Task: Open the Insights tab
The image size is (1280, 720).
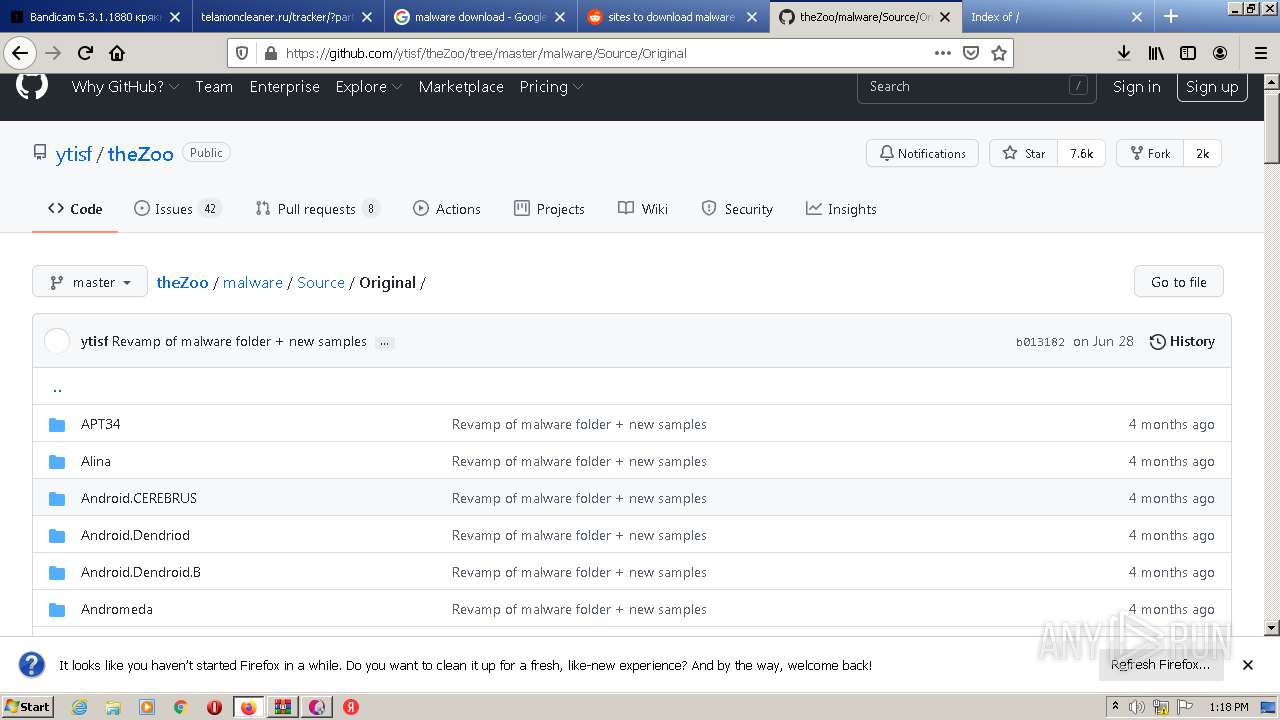Action: tap(841, 209)
